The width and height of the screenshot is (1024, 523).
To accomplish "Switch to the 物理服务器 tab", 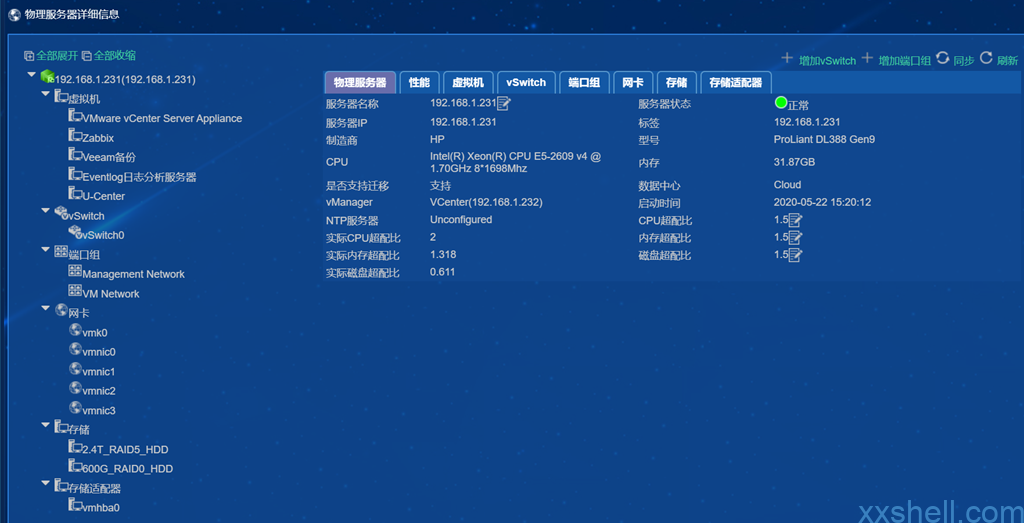I will click(x=360, y=83).
